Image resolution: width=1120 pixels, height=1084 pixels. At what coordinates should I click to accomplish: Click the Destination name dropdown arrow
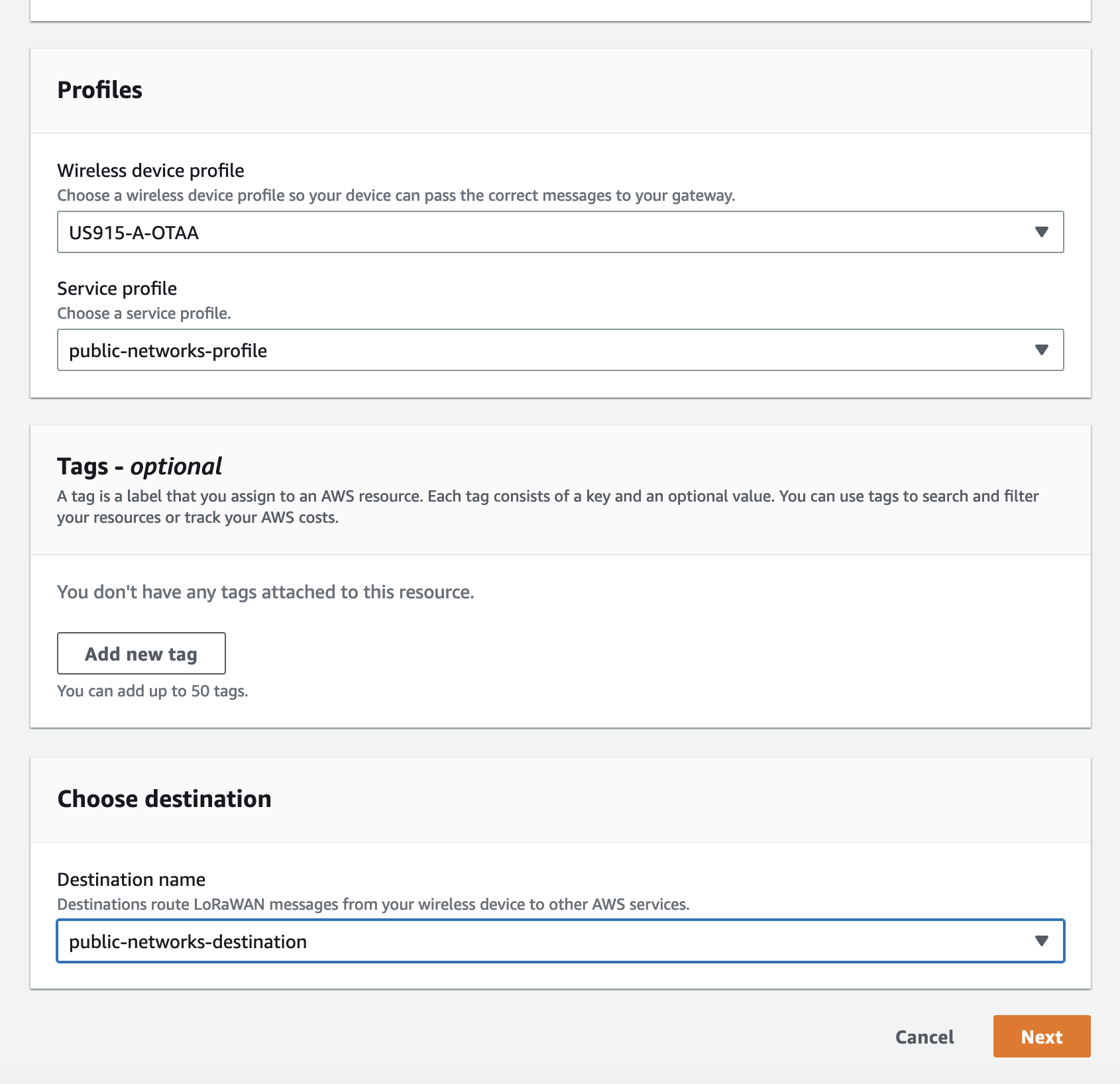coord(1042,941)
